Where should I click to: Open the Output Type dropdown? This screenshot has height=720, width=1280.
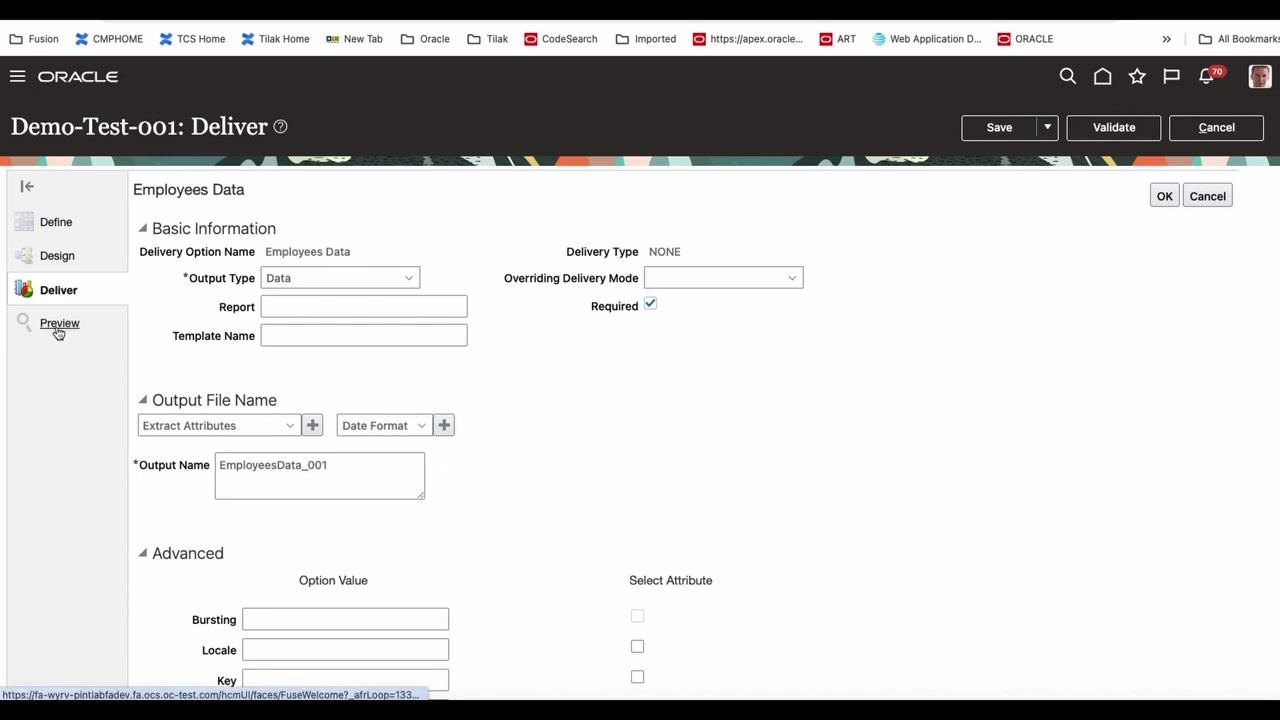pos(340,278)
